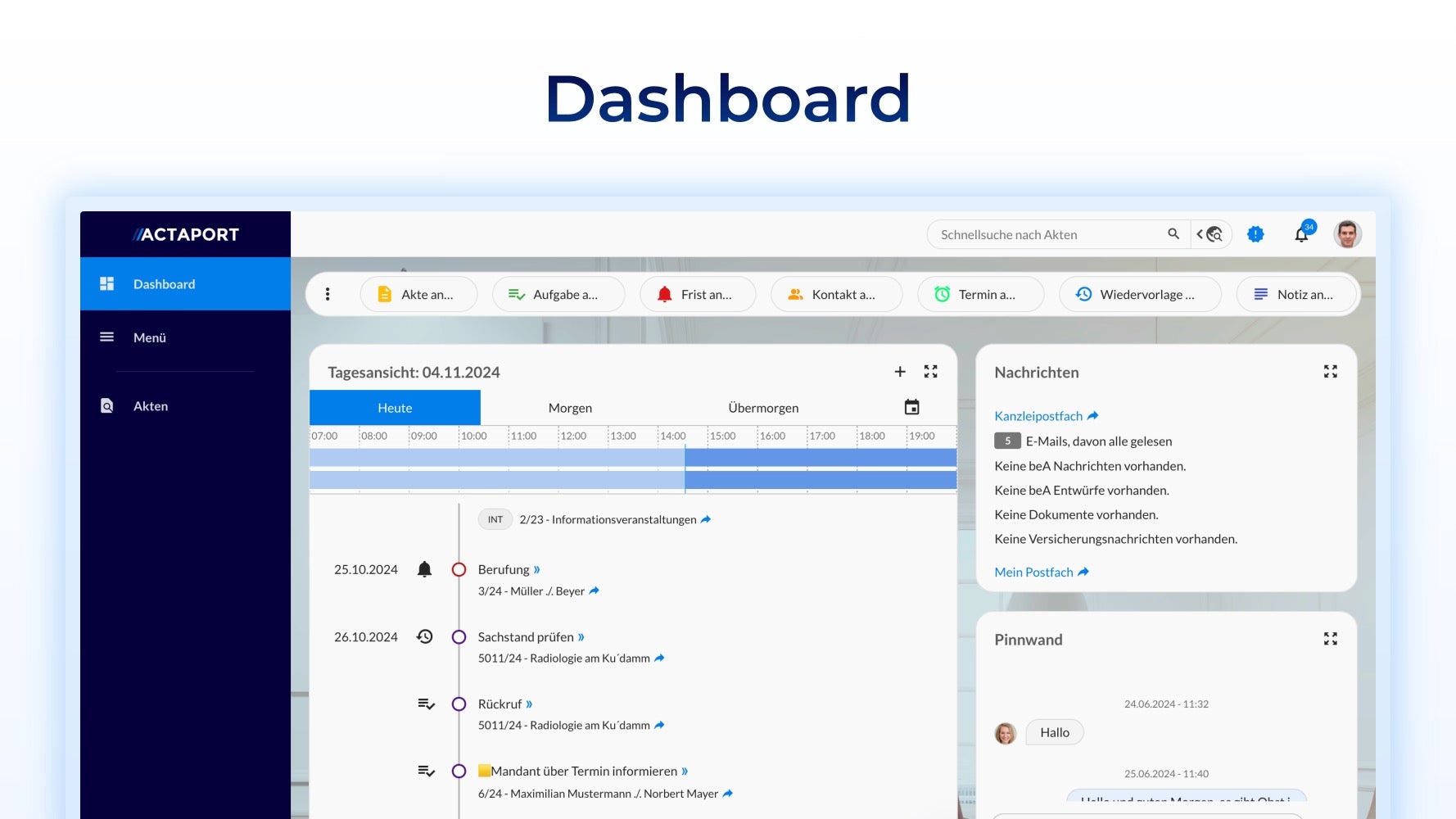Tick the Sachstand prüfen status circle
This screenshot has height=819, width=1456.
[459, 636]
